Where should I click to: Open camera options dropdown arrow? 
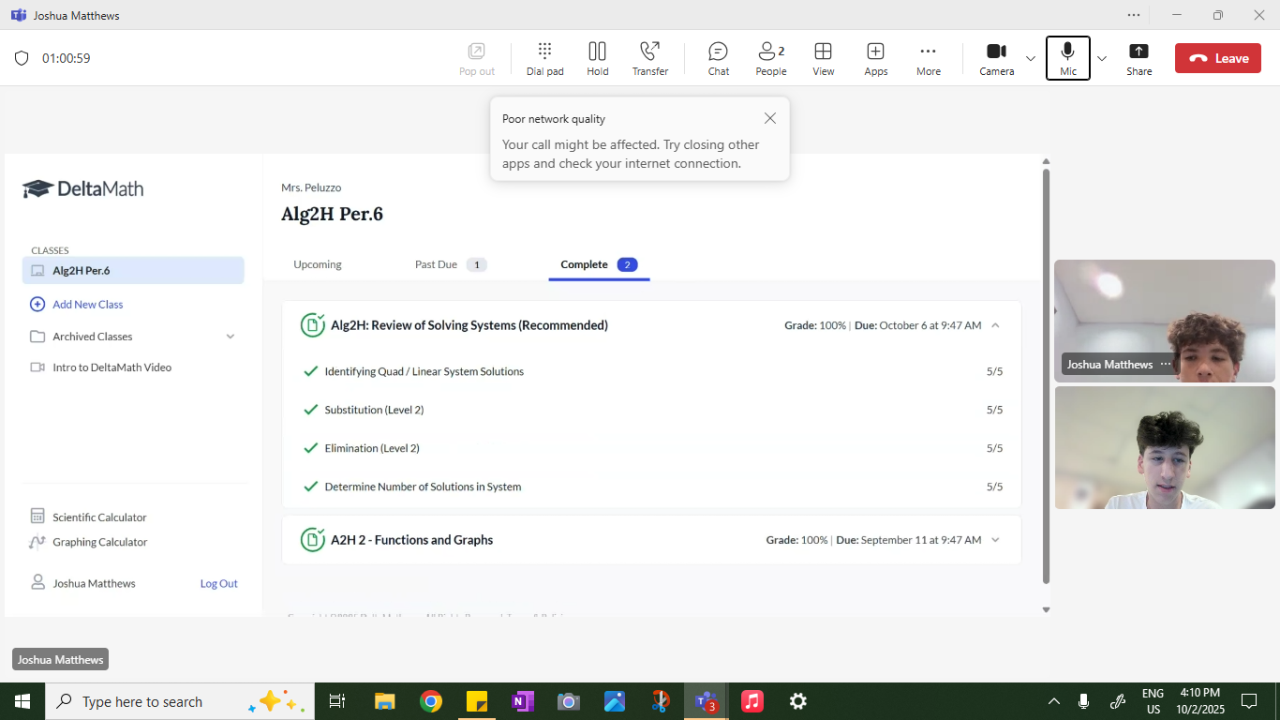pos(1030,58)
